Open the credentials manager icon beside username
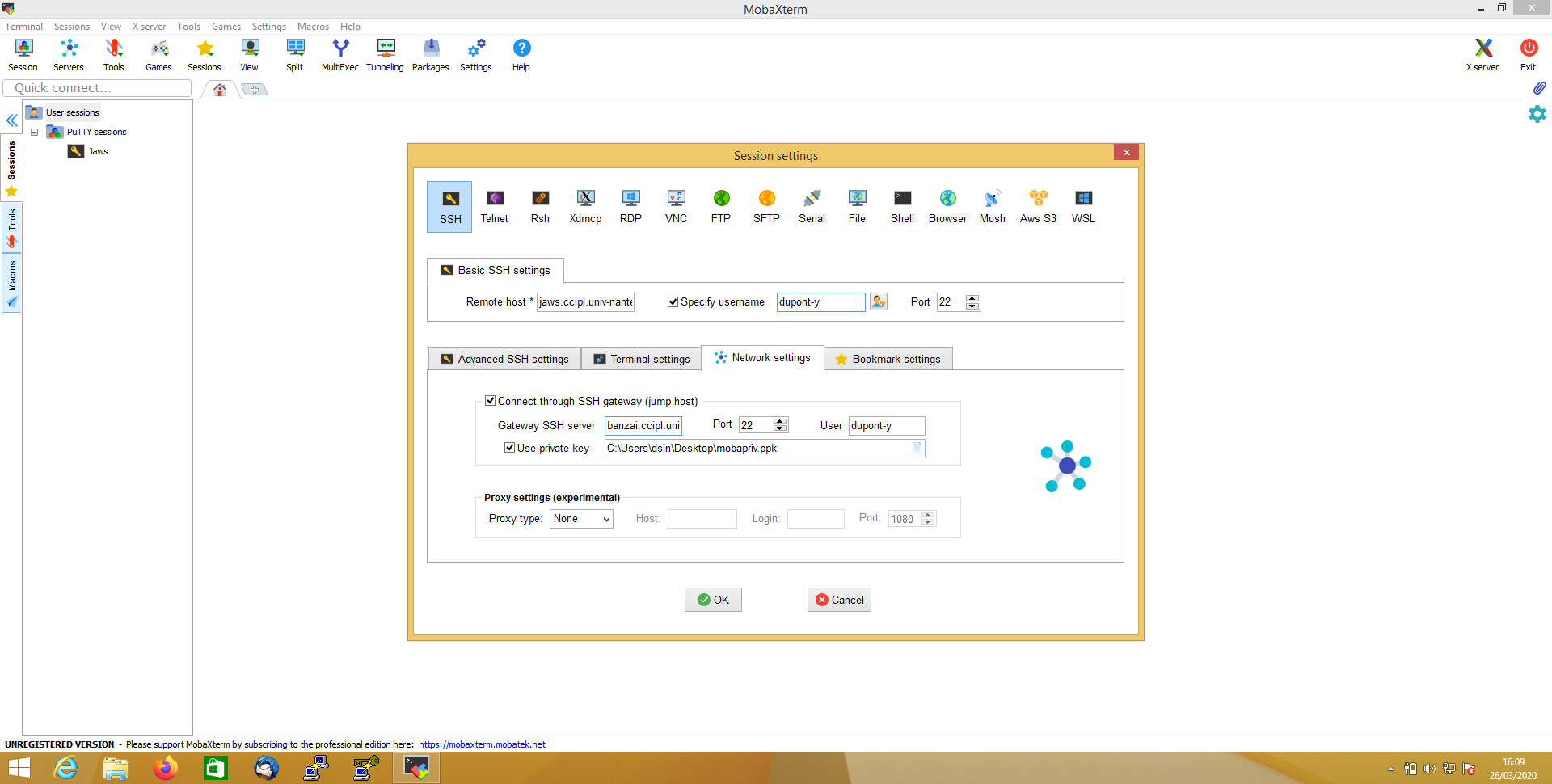This screenshot has height=784, width=1552. coord(879,302)
